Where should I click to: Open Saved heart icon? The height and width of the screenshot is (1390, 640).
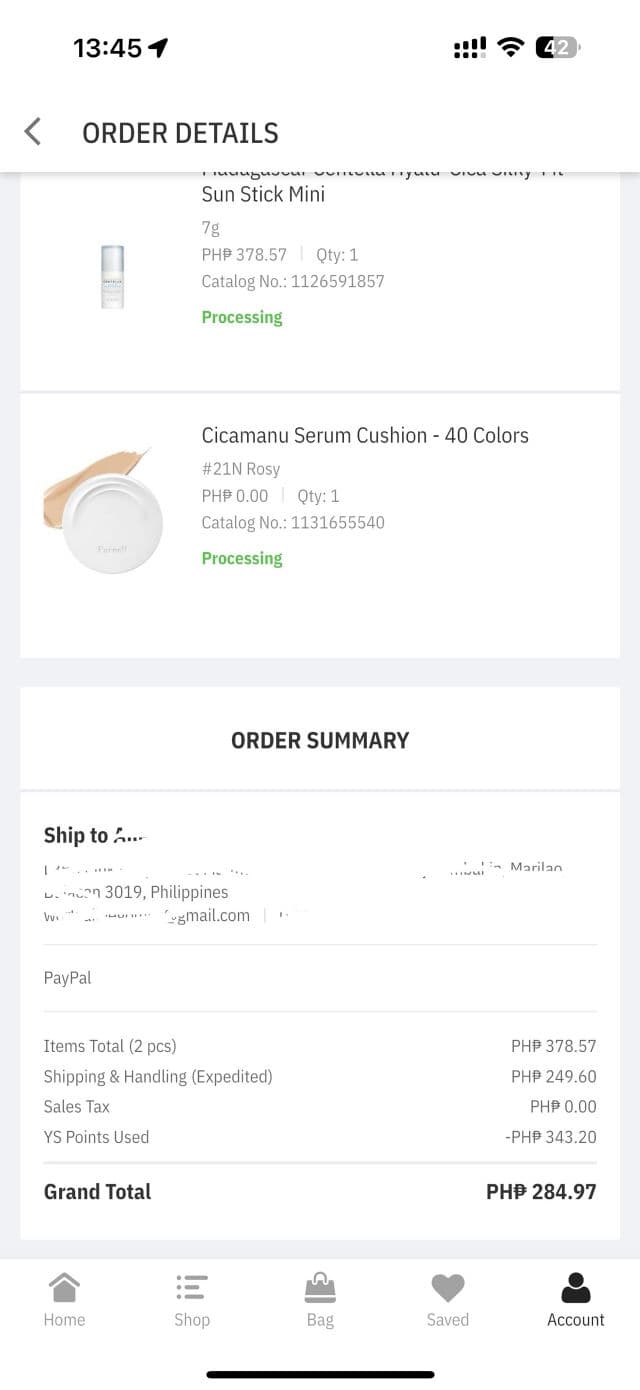click(x=447, y=1287)
